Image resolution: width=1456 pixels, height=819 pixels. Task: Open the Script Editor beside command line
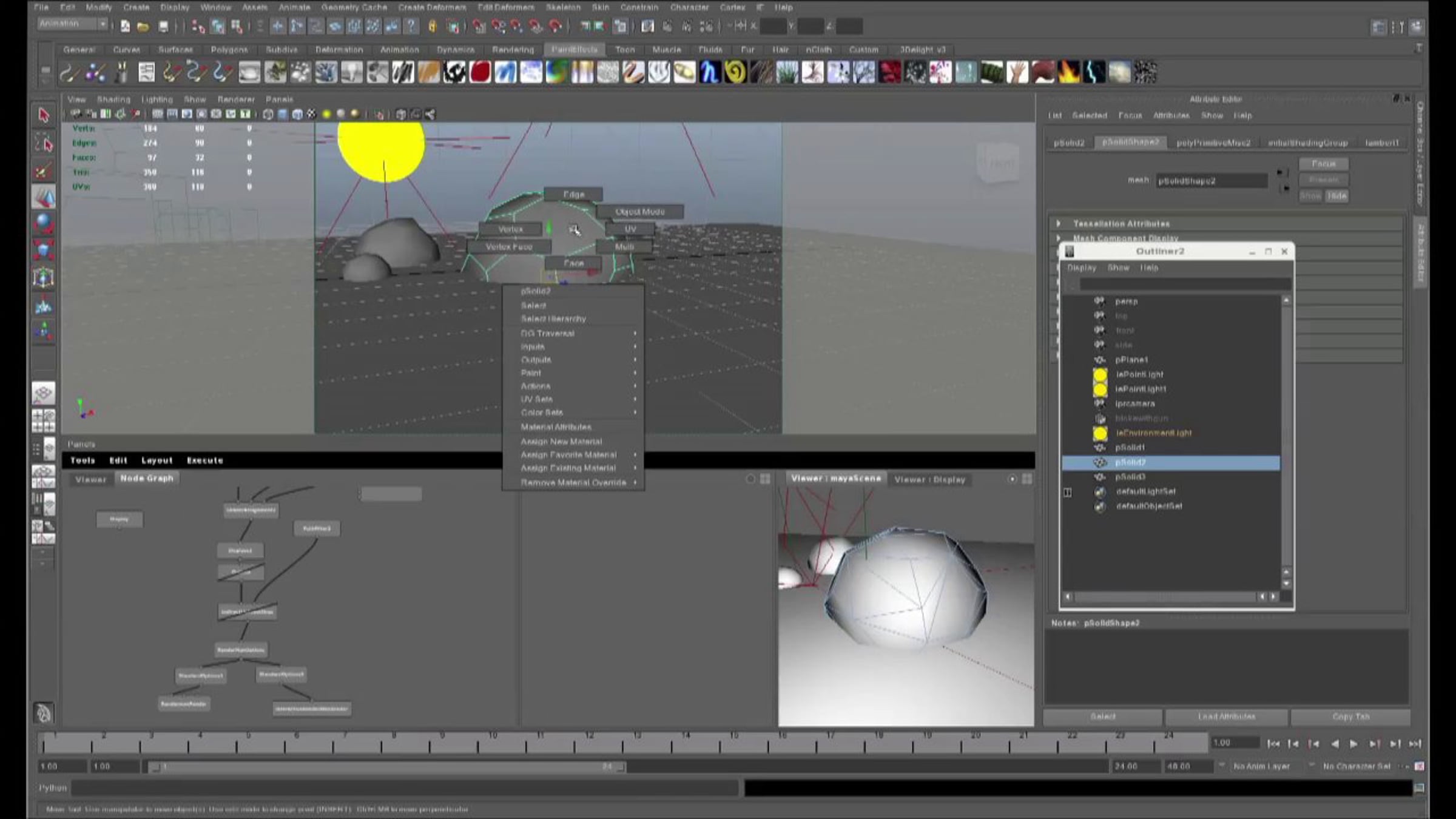point(1419,788)
